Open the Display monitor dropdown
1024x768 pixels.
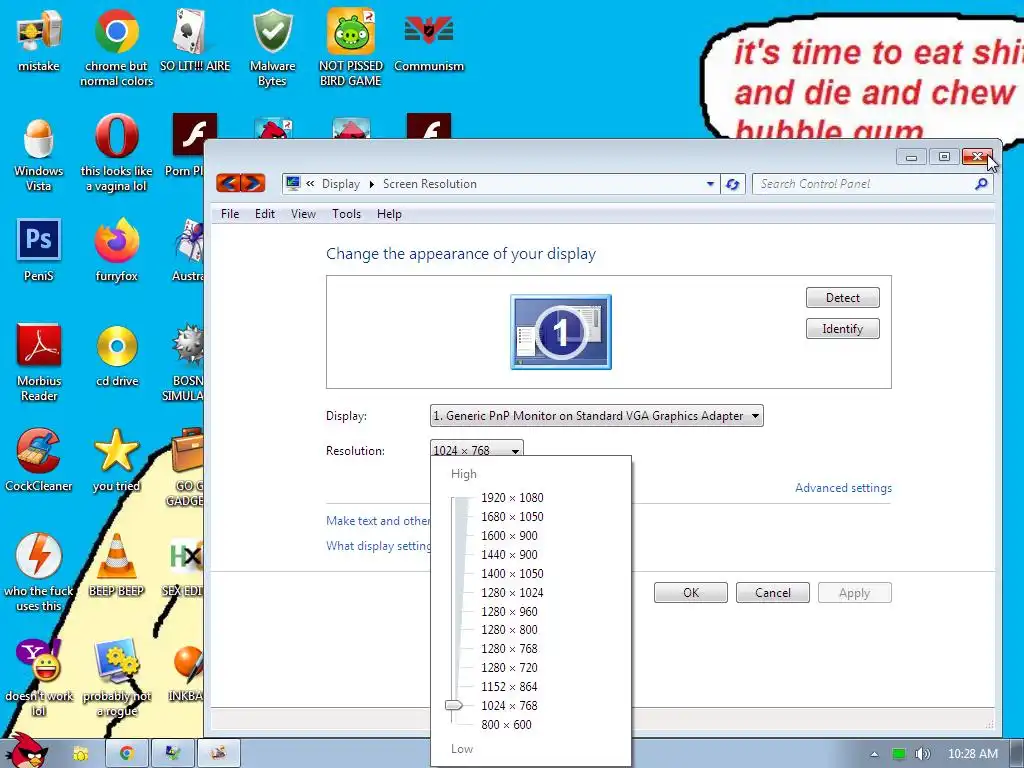tap(596, 416)
